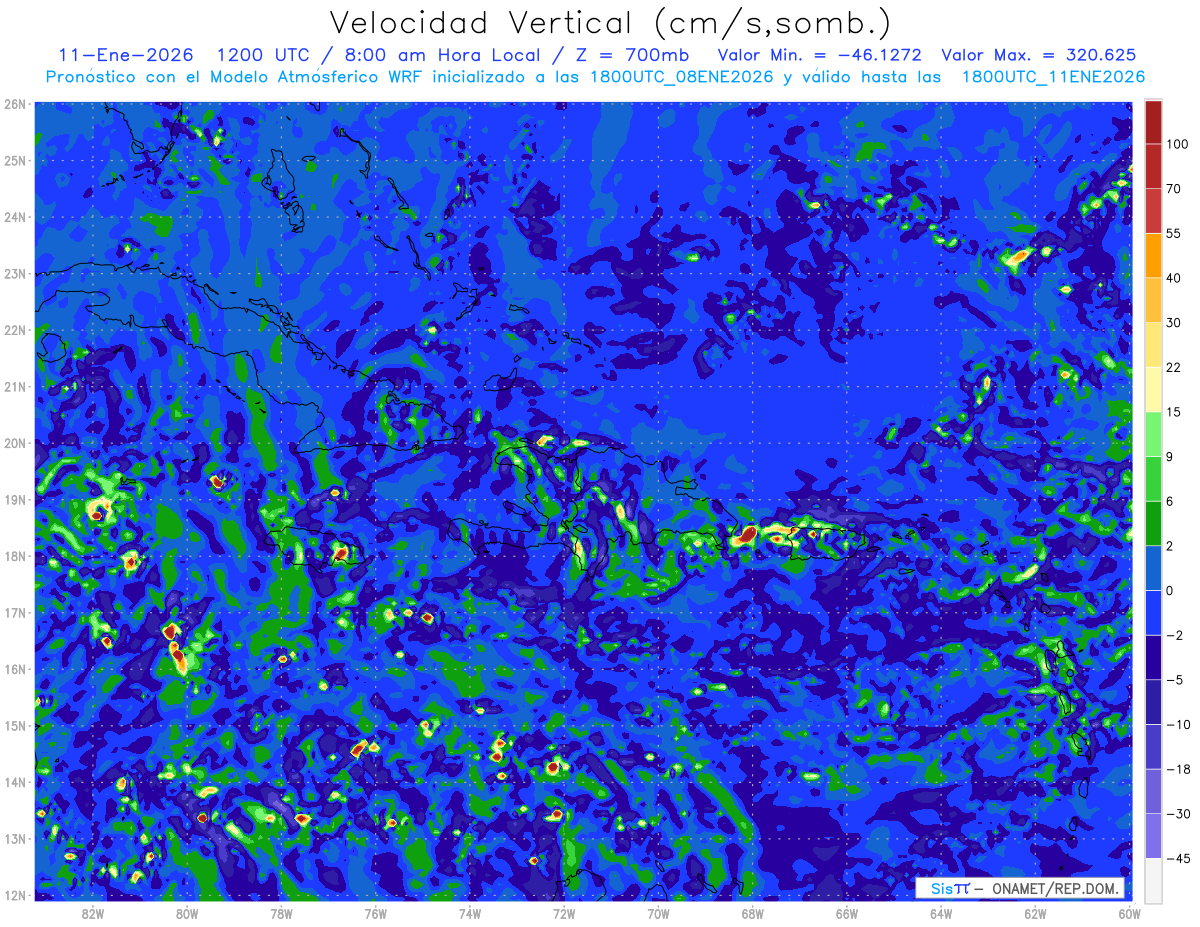Image resolution: width=1200 pixels, height=927 pixels.
Task: Click the white band below -45
Action: pyautogui.click(x=1153, y=880)
